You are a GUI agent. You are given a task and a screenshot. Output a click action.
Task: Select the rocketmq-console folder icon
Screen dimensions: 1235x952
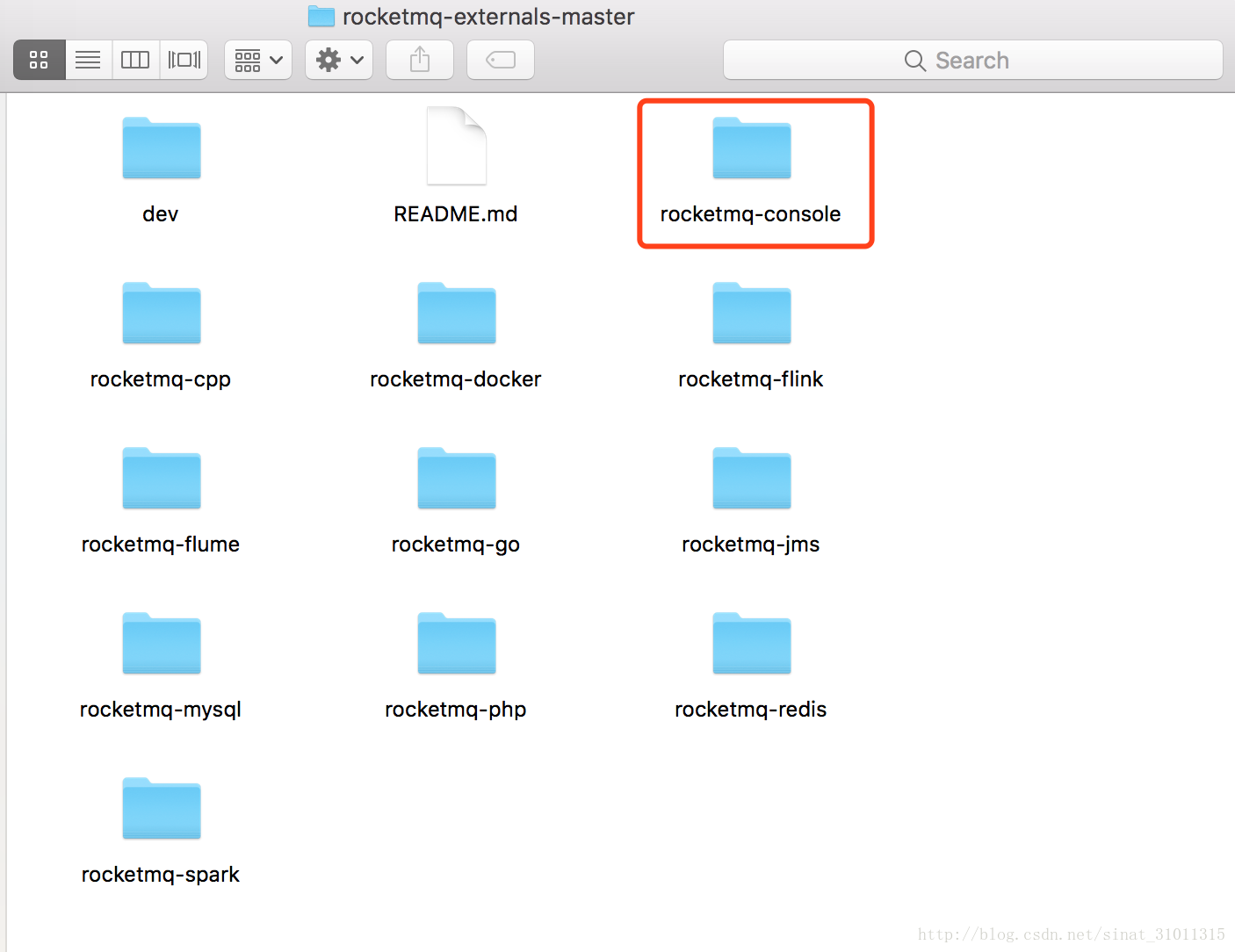click(752, 148)
